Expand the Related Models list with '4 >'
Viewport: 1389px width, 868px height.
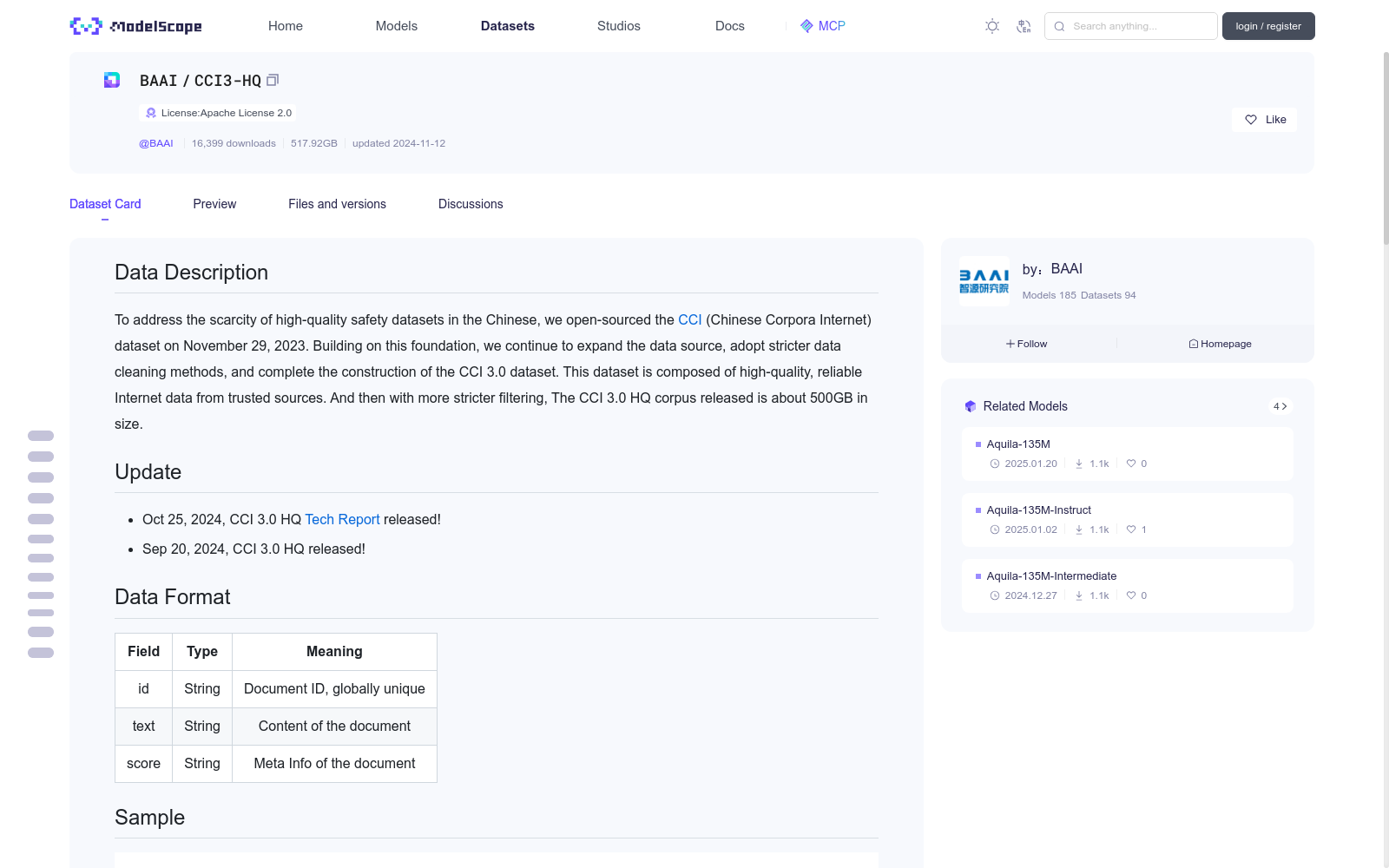pos(1280,406)
